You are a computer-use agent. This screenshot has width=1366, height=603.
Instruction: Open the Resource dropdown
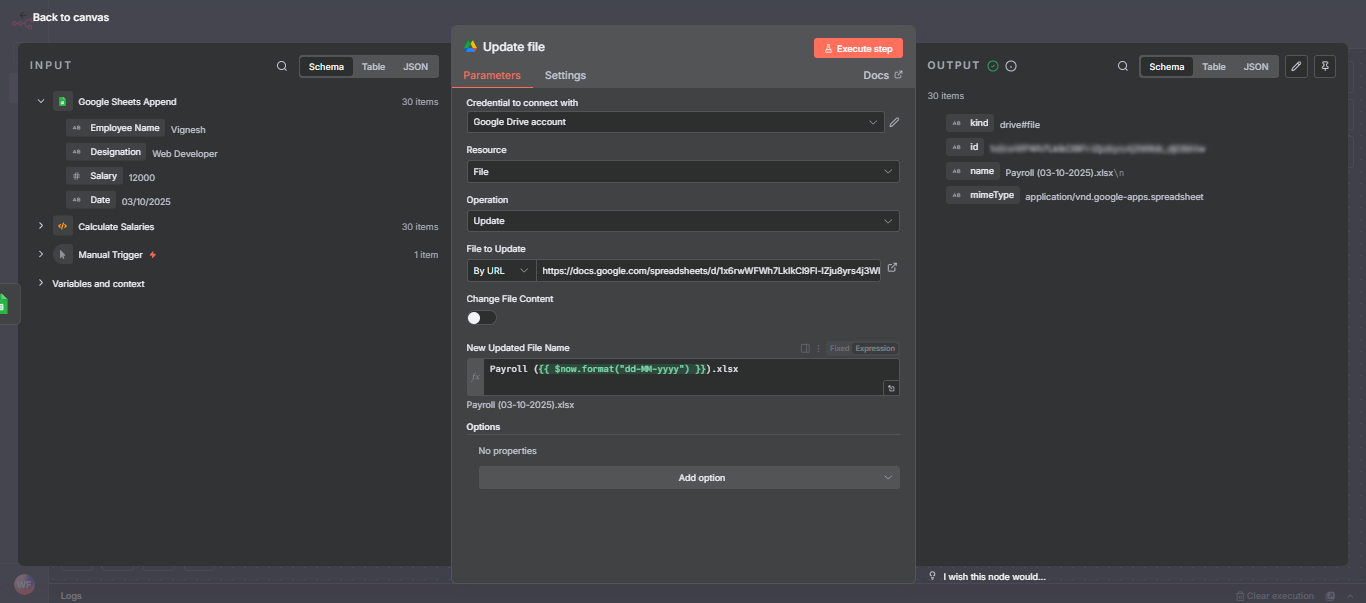683,171
